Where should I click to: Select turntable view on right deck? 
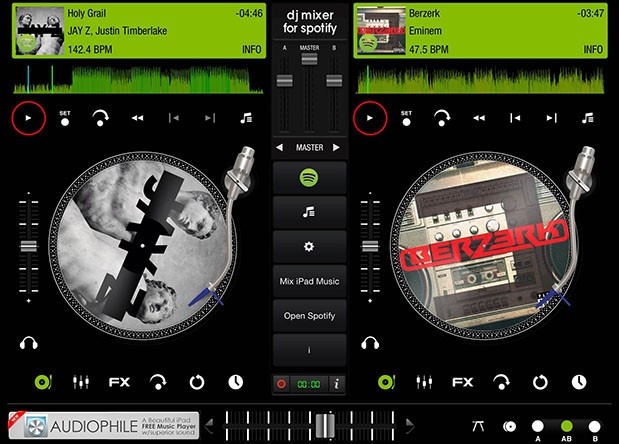point(386,382)
